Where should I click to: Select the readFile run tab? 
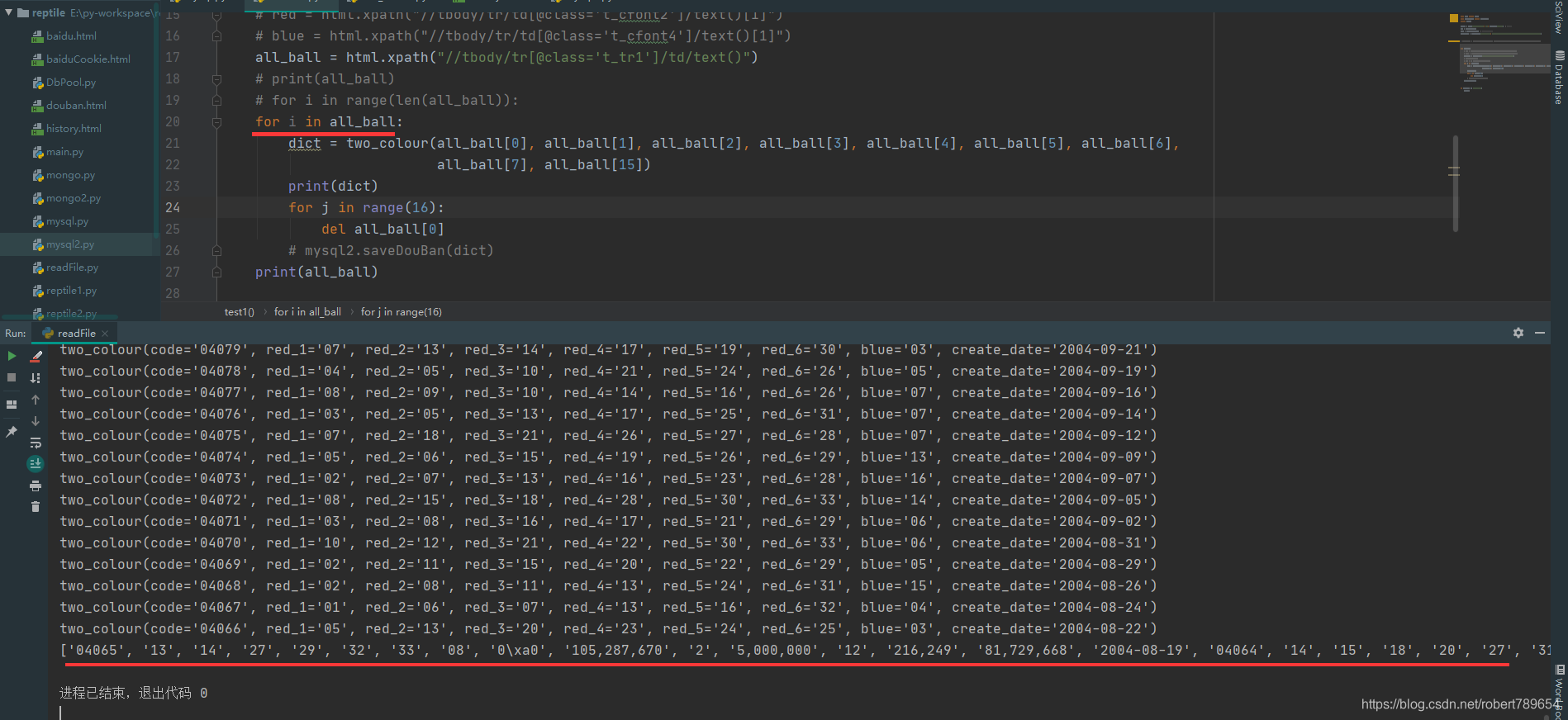coord(76,334)
